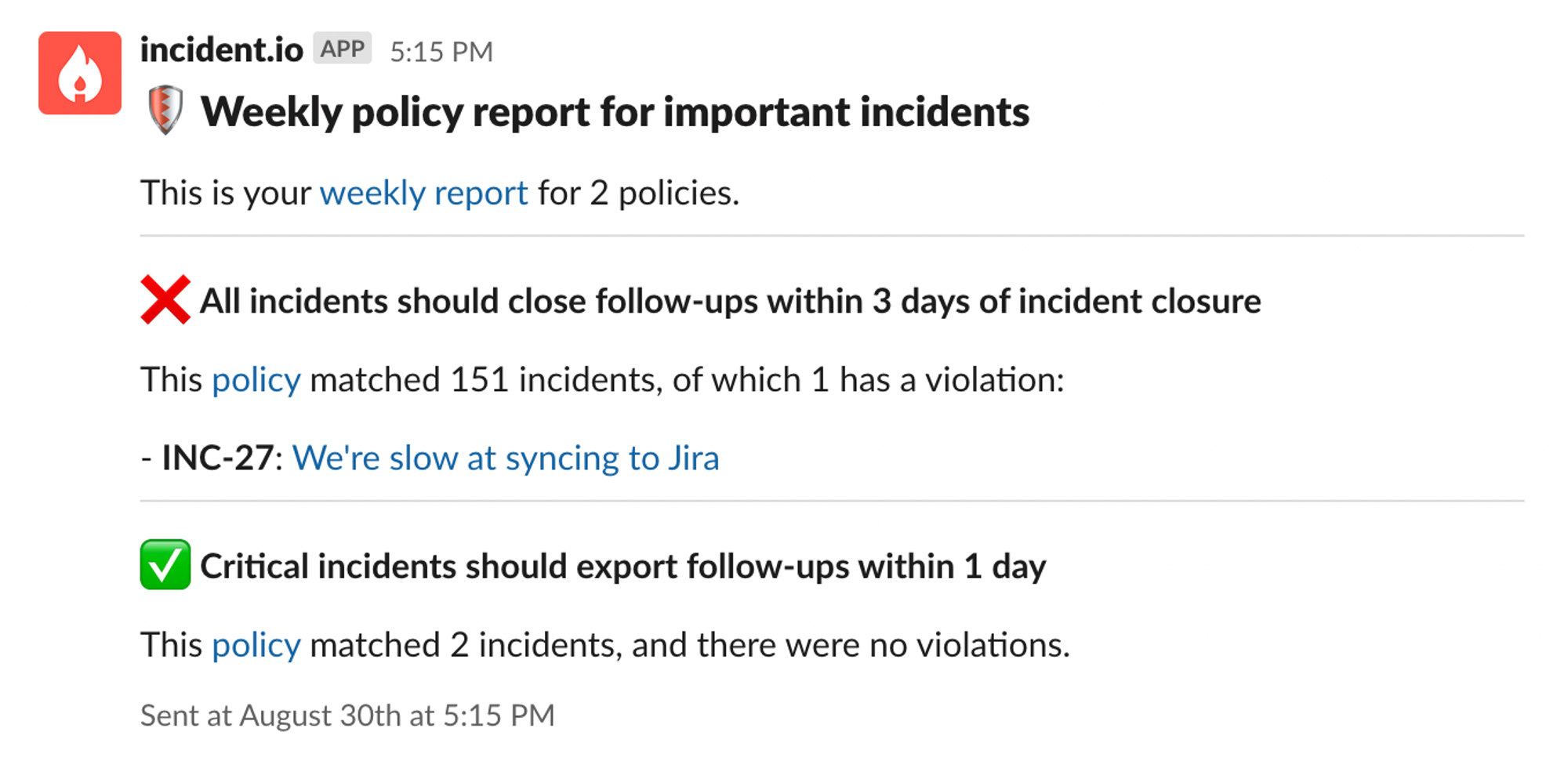
Task: Click the green checkmark passing icon
Action: (x=165, y=564)
